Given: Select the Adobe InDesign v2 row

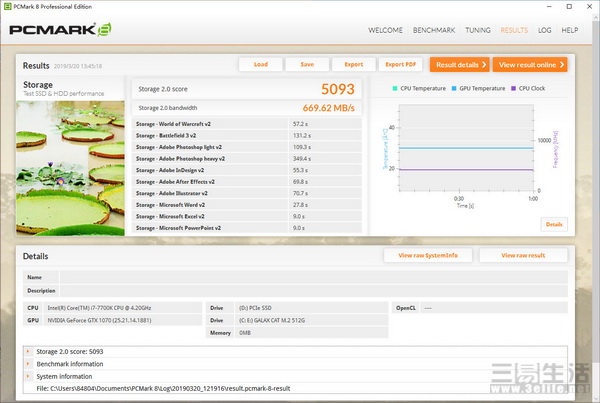Looking at the screenshot, I should [247, 170].
